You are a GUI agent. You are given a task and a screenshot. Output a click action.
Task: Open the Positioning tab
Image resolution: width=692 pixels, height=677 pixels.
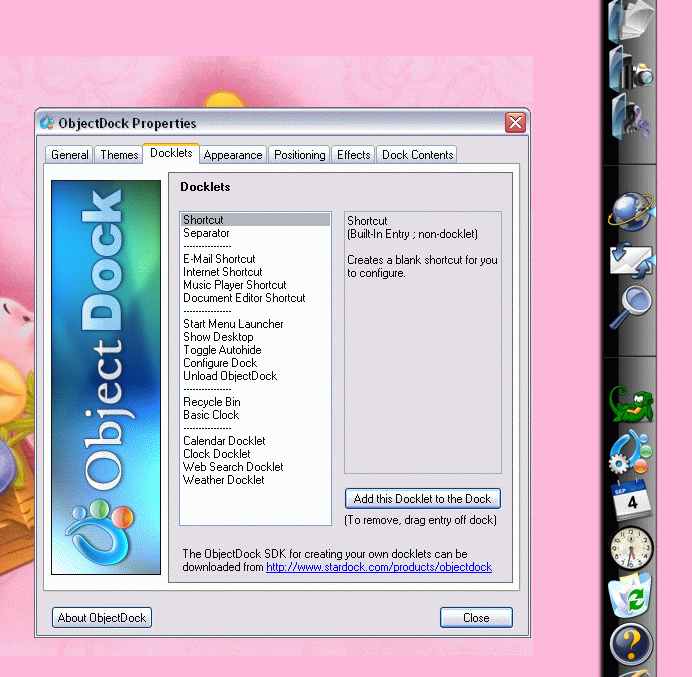299,155
